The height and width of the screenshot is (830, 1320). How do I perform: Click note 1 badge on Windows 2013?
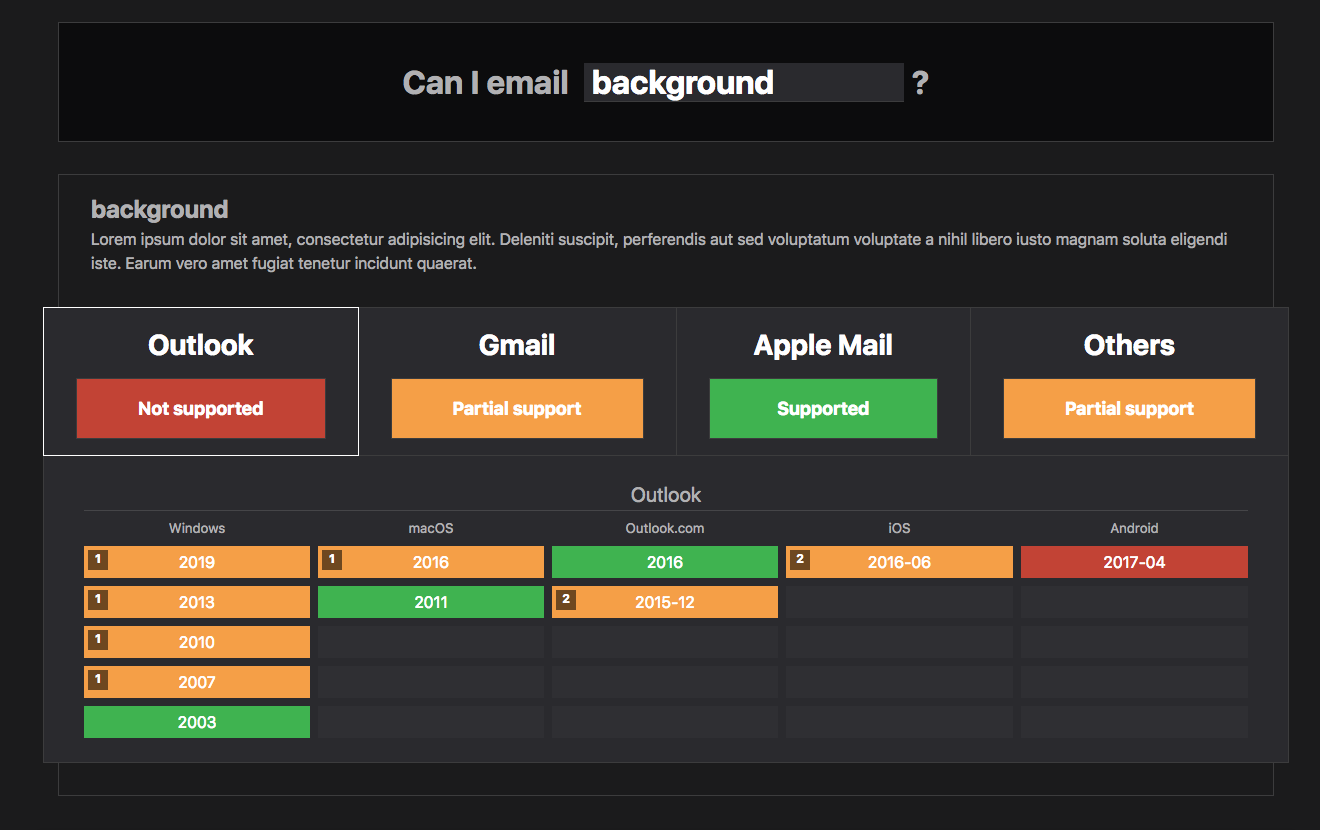pyautogui.click(x=98, y=600)
